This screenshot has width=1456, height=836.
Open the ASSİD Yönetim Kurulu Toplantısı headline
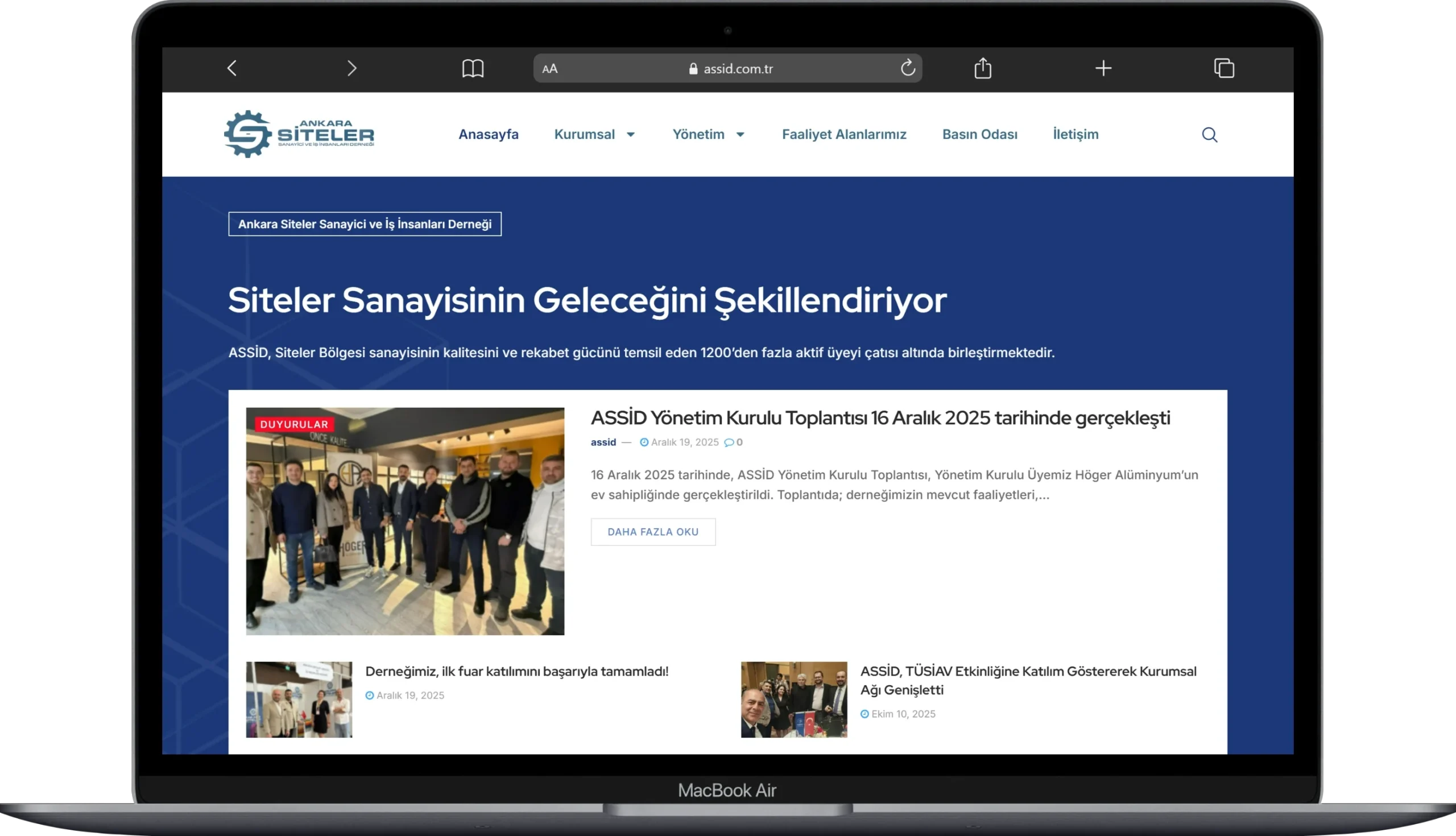click(x=880, y=418)
